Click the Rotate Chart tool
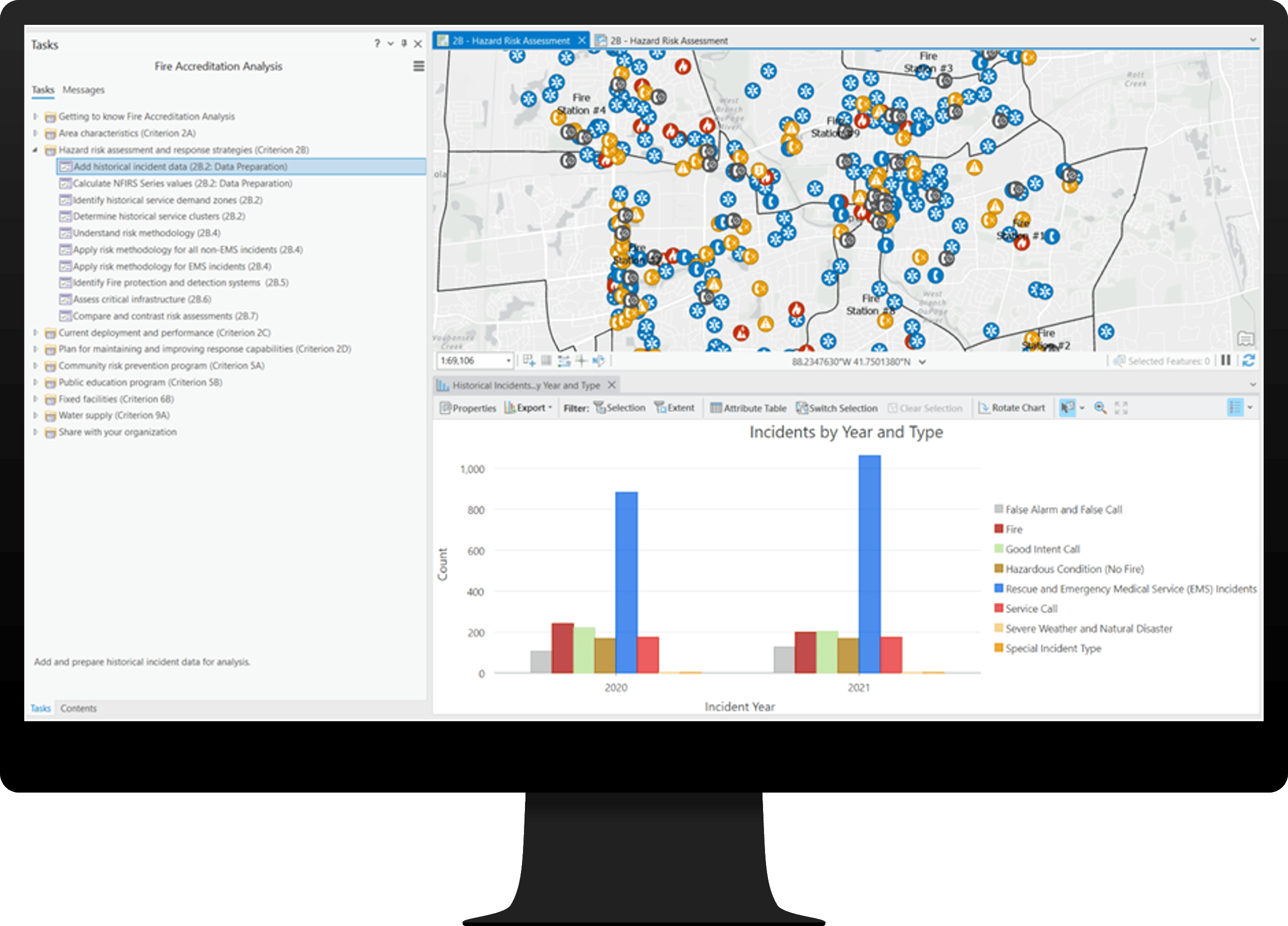The height and width of the screenshot is (926, 1288). point(1012,408)
